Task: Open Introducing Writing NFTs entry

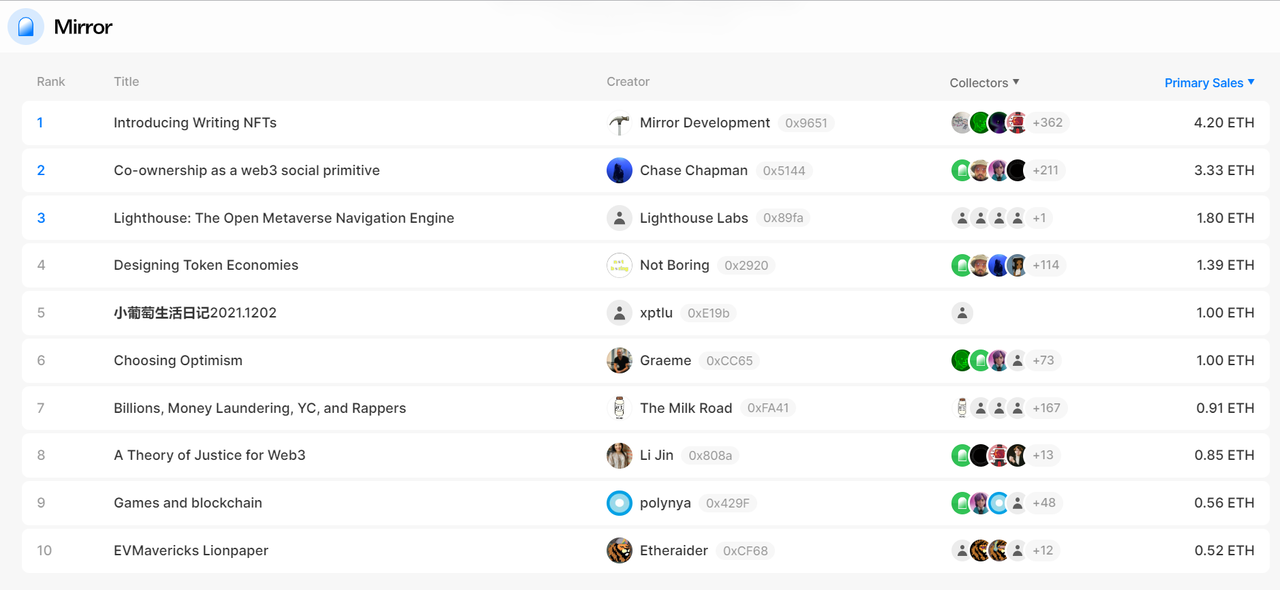Action: tap(195, 123)
